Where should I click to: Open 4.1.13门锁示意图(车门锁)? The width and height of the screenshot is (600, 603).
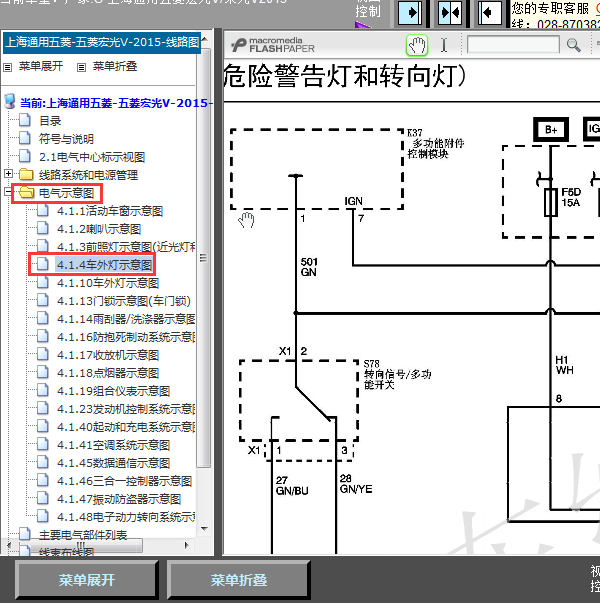(124, 301)
